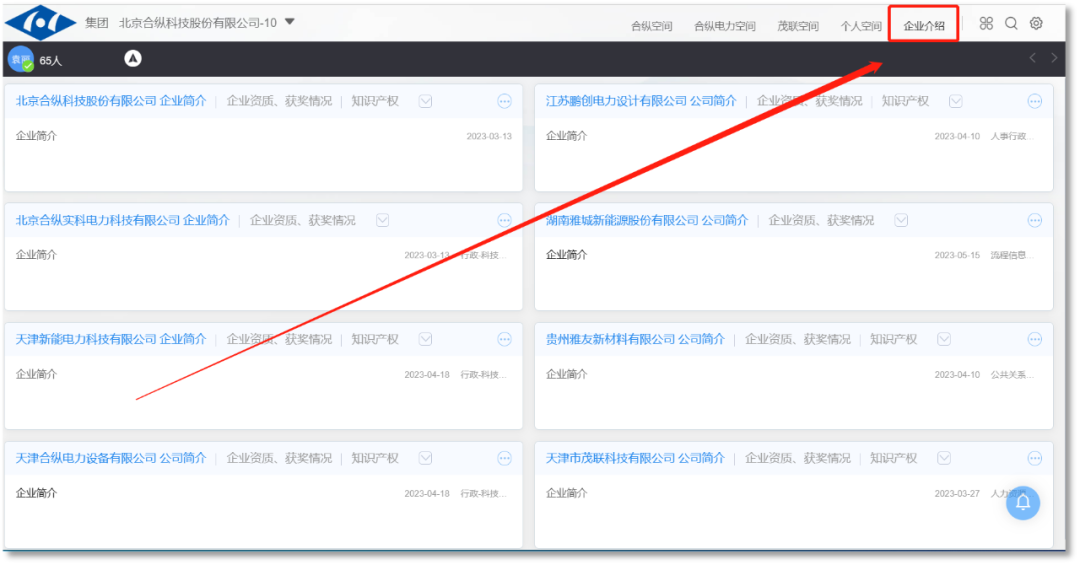Expand the company selector dropdown arrow
The width and height of the screenshot is (1080, 565).
click(x=290, y=22)
